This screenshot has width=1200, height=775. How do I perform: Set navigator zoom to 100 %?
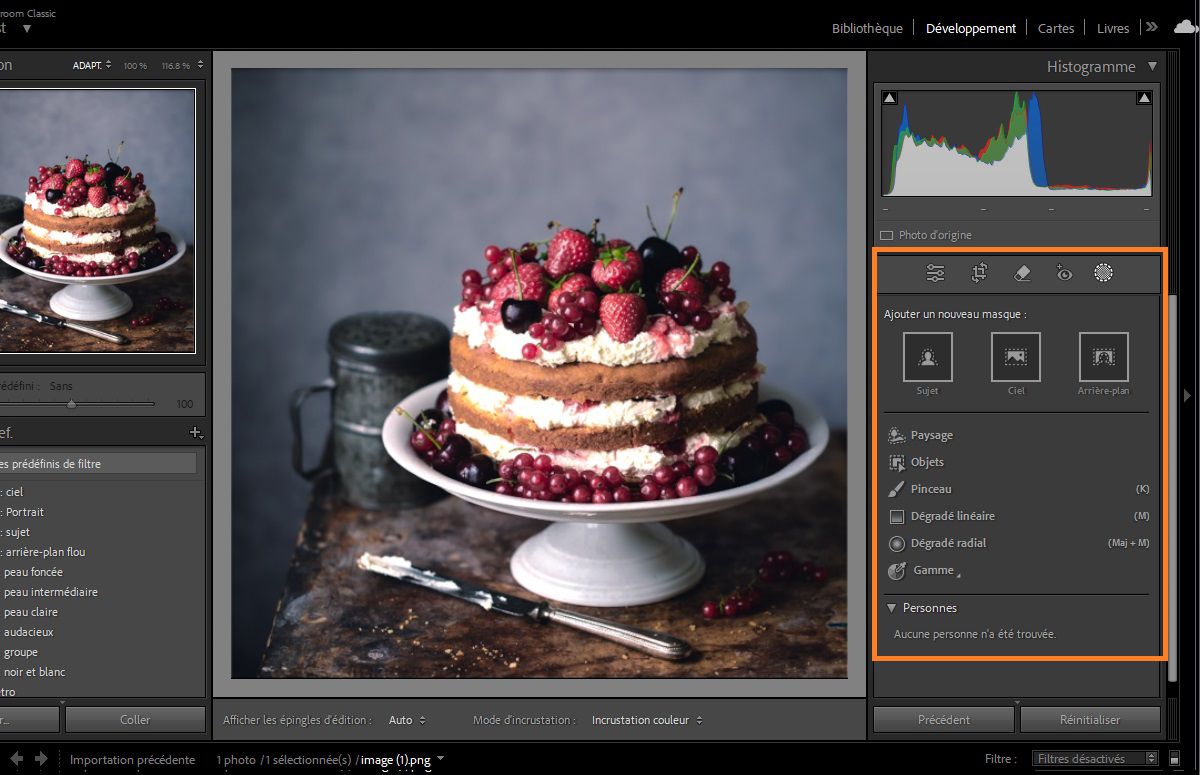[x=135, y=65]
